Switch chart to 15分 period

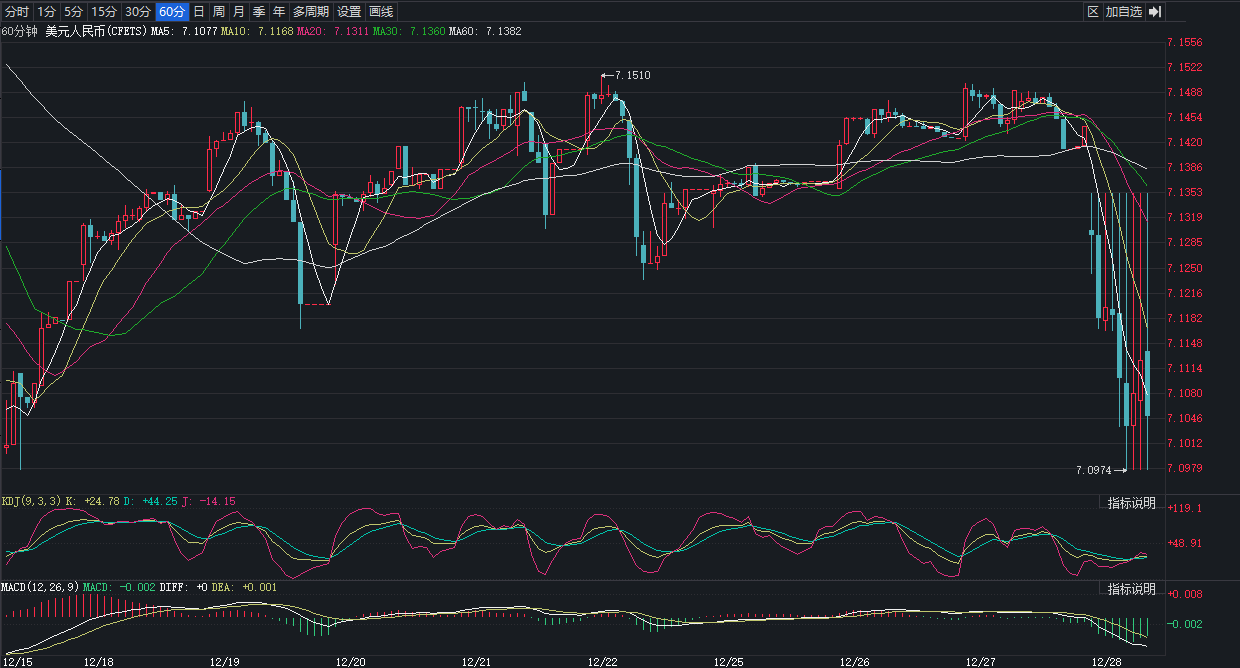pyautogui.click(x=104, y=12)
